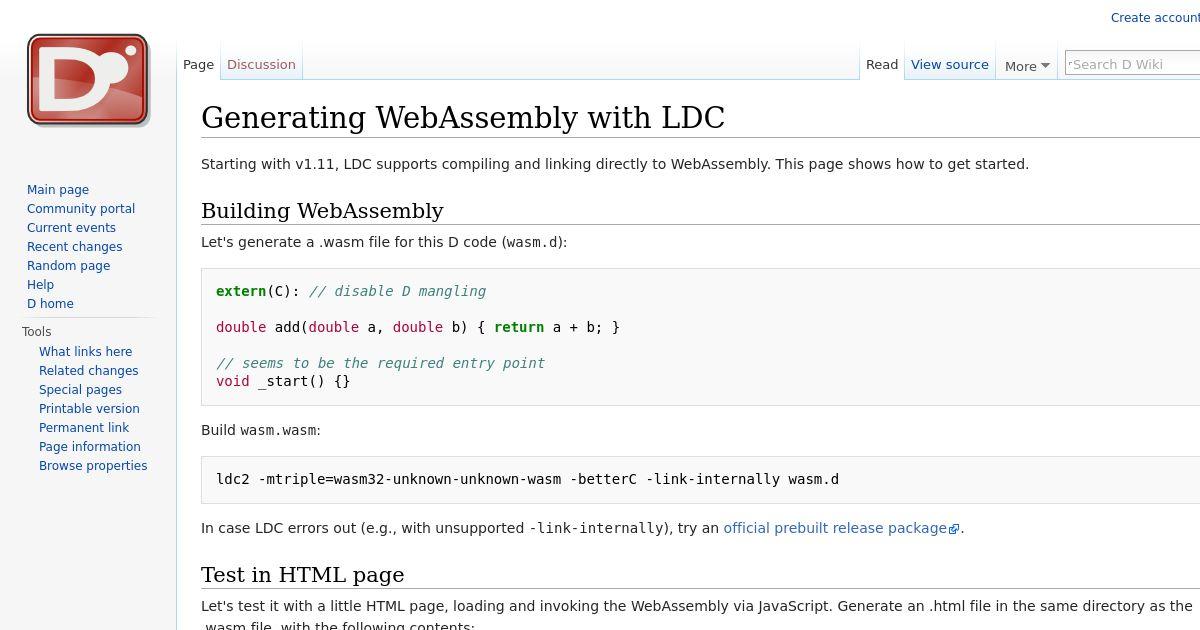Click the Building WebAssembly heading
Screen dimensions: 1200x630
pos(322,211)
